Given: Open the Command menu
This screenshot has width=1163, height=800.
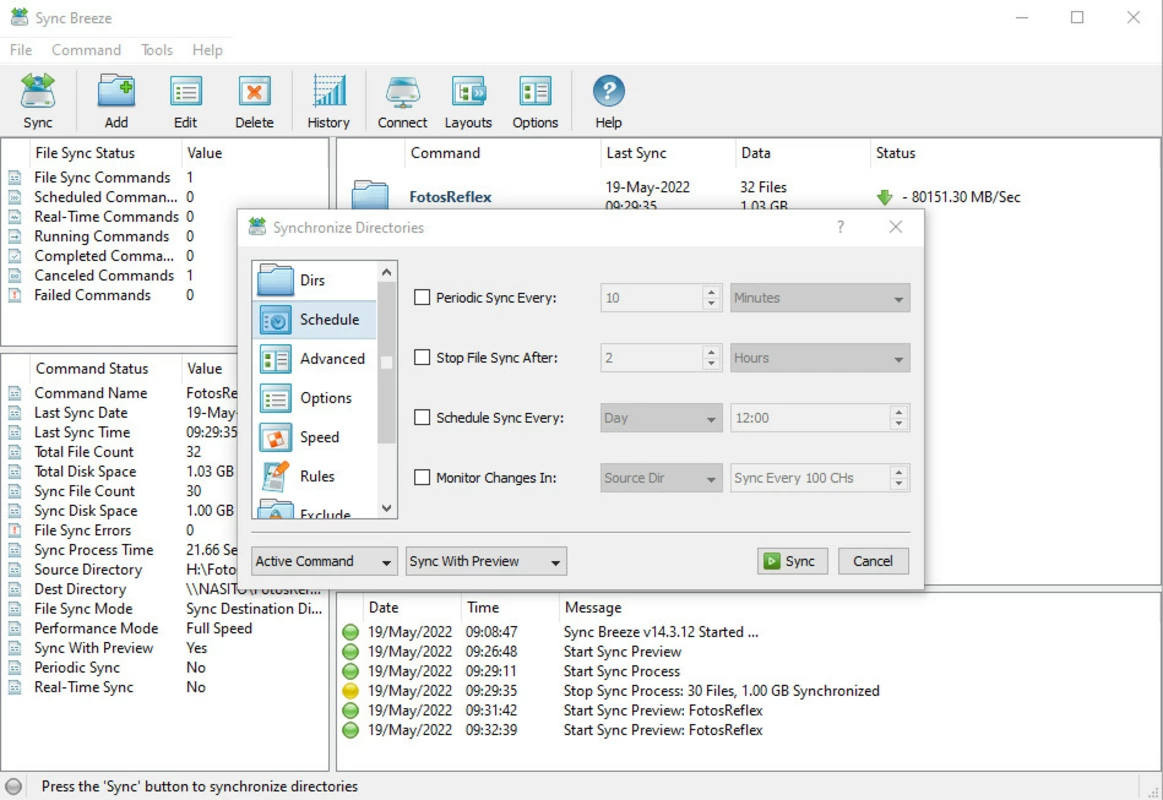Looking at the screenshot, I should point(86,50).
